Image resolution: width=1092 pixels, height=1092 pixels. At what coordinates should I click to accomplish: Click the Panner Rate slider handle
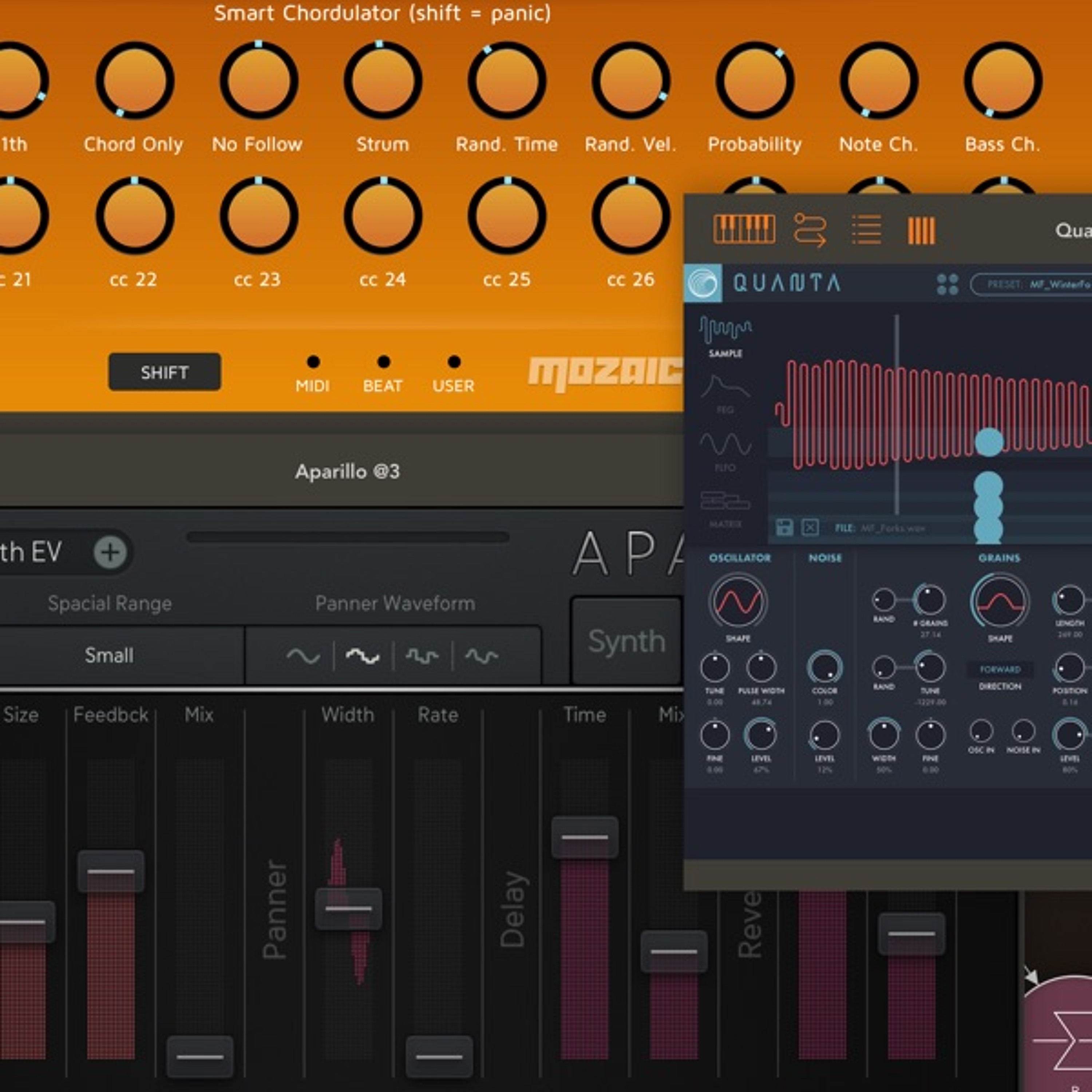439,1056
